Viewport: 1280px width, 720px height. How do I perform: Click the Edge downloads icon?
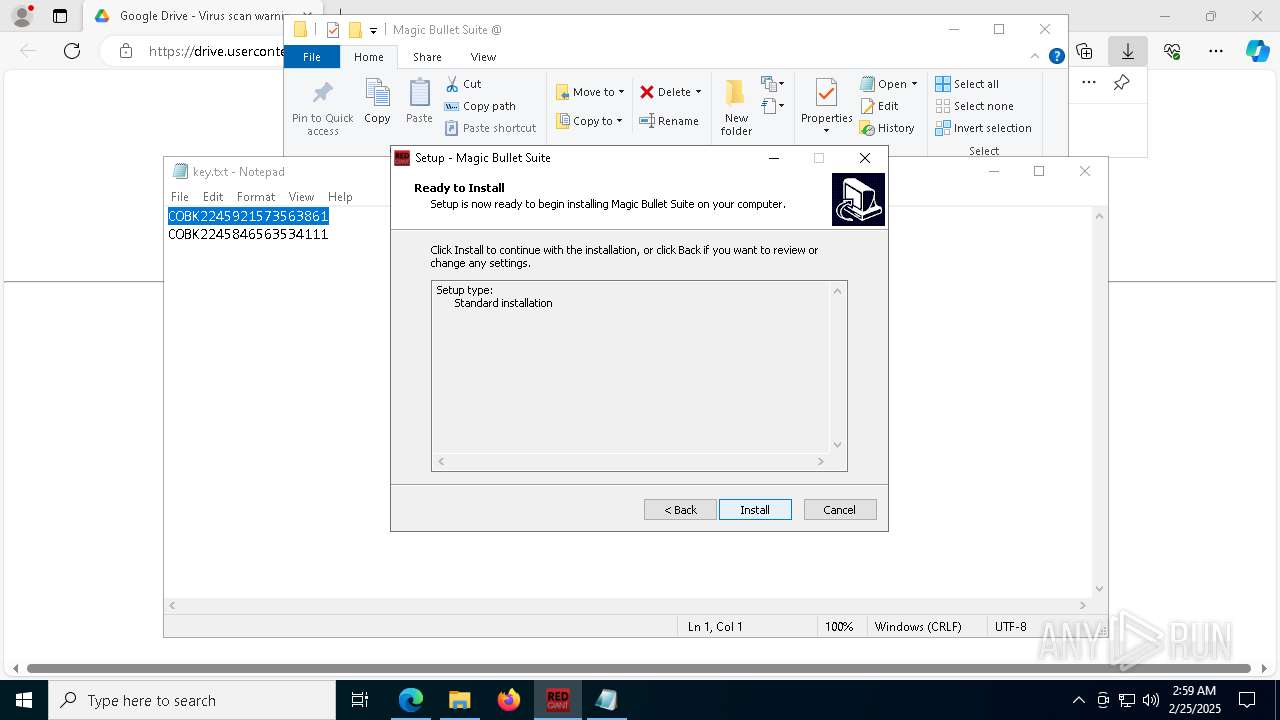point(1128,51)
